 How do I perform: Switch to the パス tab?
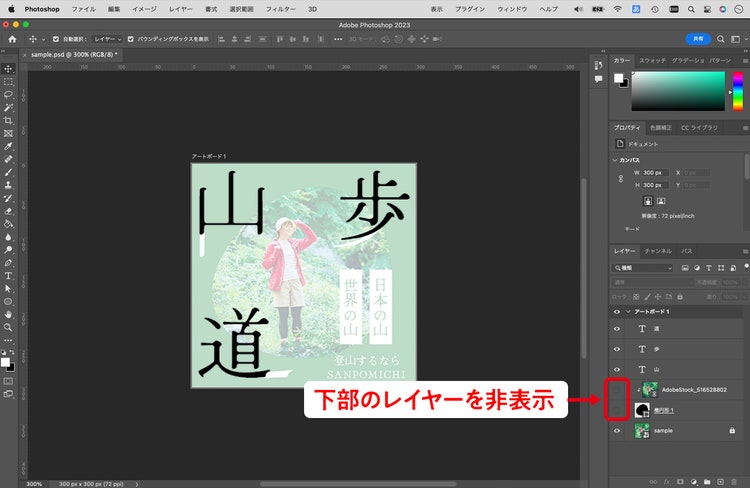click(687, 251)
